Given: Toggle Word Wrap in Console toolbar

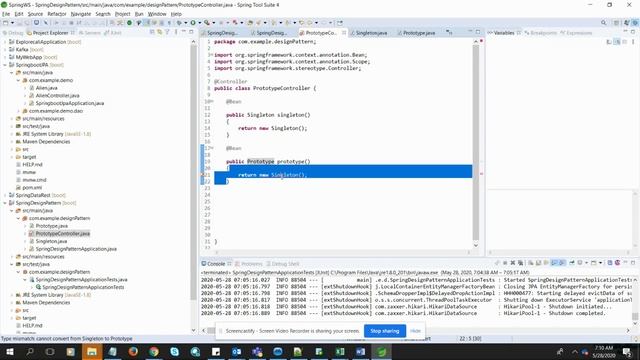Looking at the screenshot, I should 546,263.
